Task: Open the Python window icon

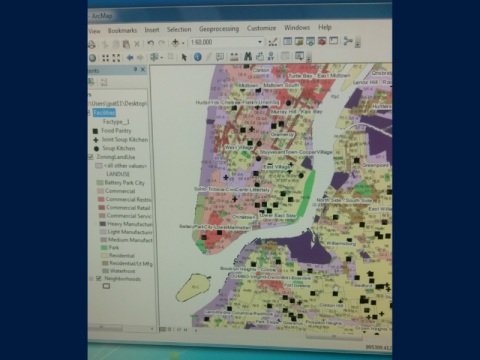Action: (x=333, y=41)
